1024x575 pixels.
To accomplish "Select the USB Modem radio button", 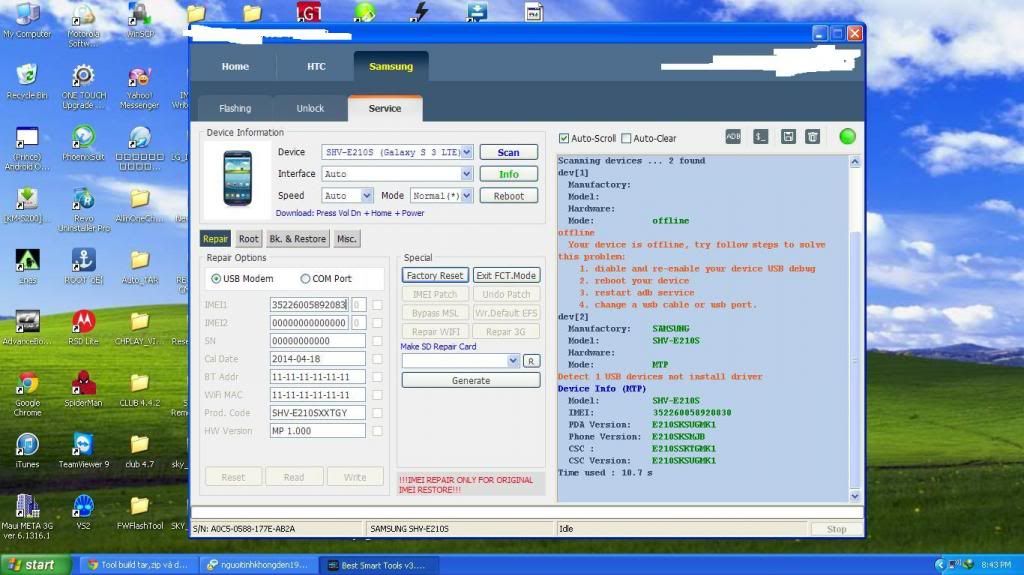I will [216, 278].
